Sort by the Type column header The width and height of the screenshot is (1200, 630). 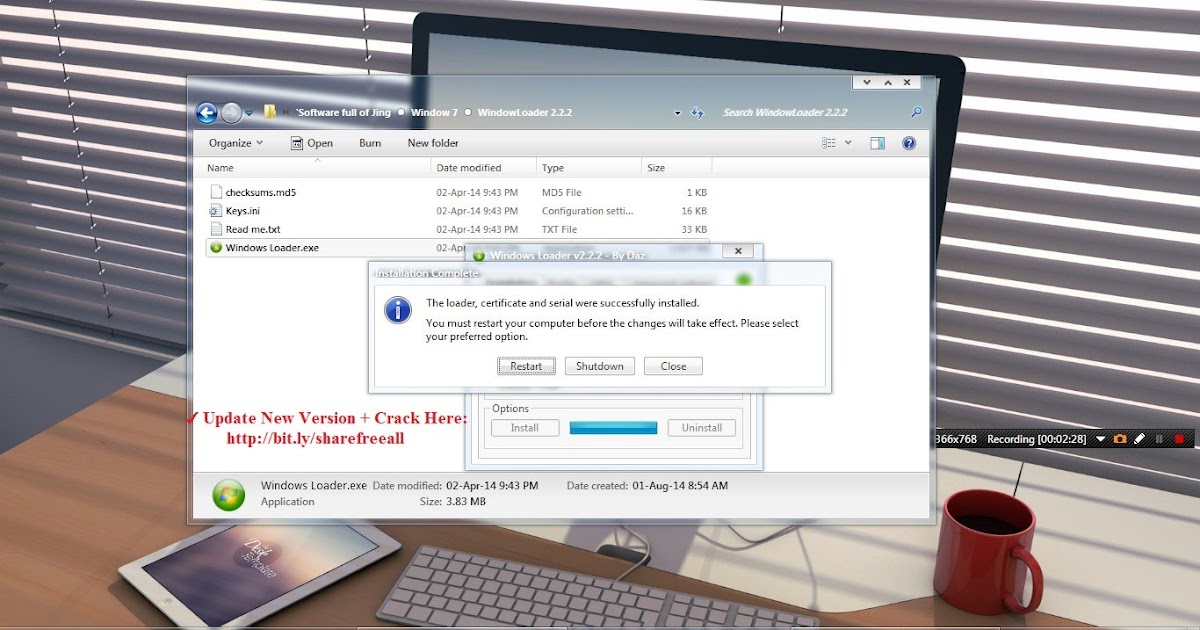click(588, 168)
